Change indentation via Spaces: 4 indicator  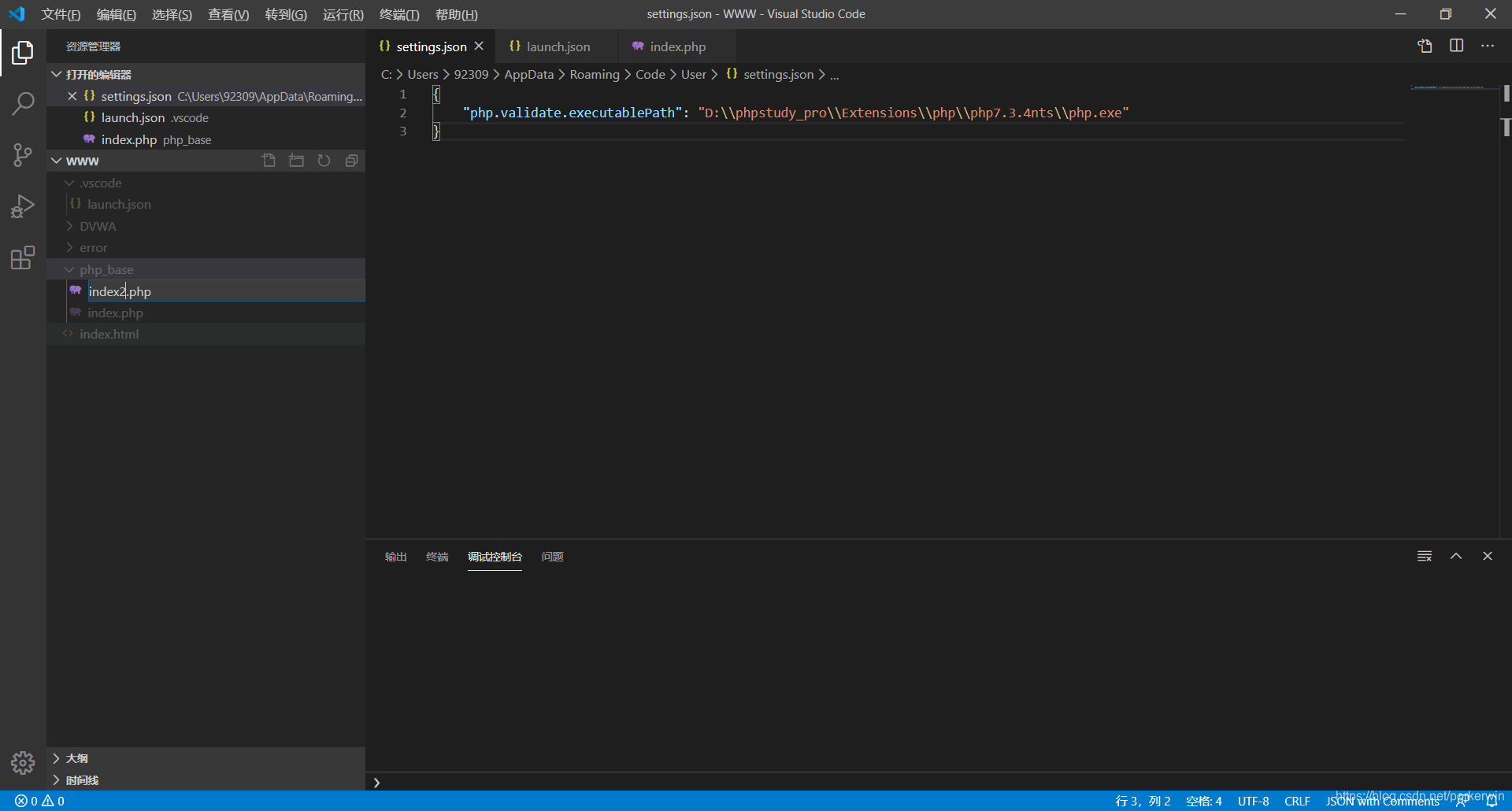(1203, 802)
